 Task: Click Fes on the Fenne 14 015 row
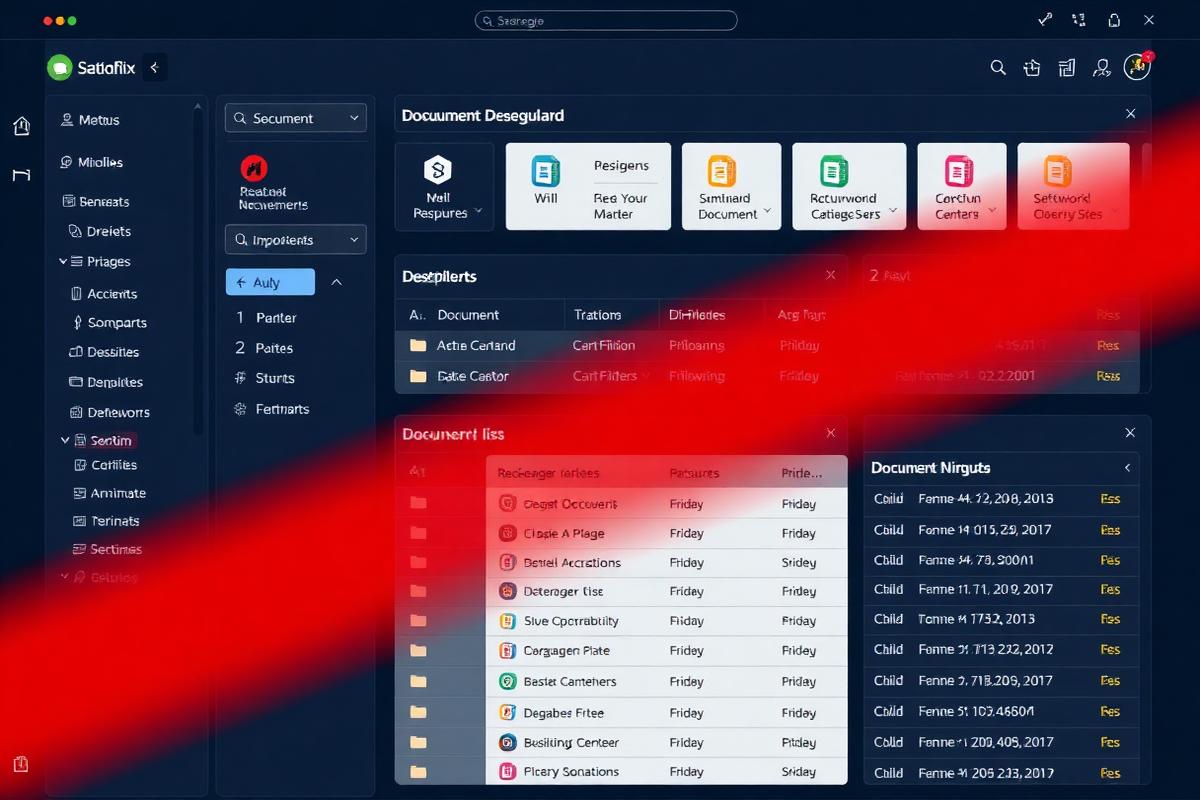tap(1110, 530)
